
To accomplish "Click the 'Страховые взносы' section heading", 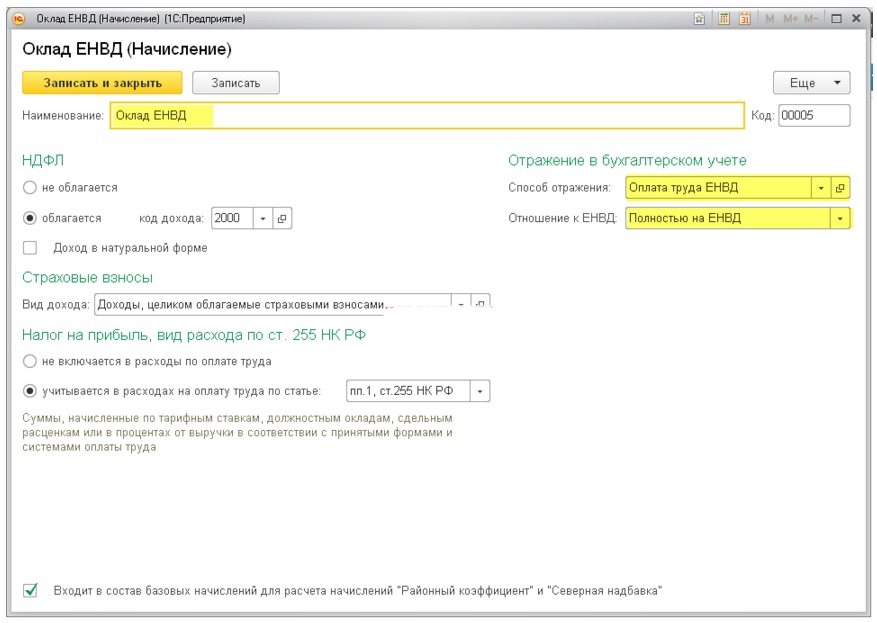I will click(x=87, y=277).
